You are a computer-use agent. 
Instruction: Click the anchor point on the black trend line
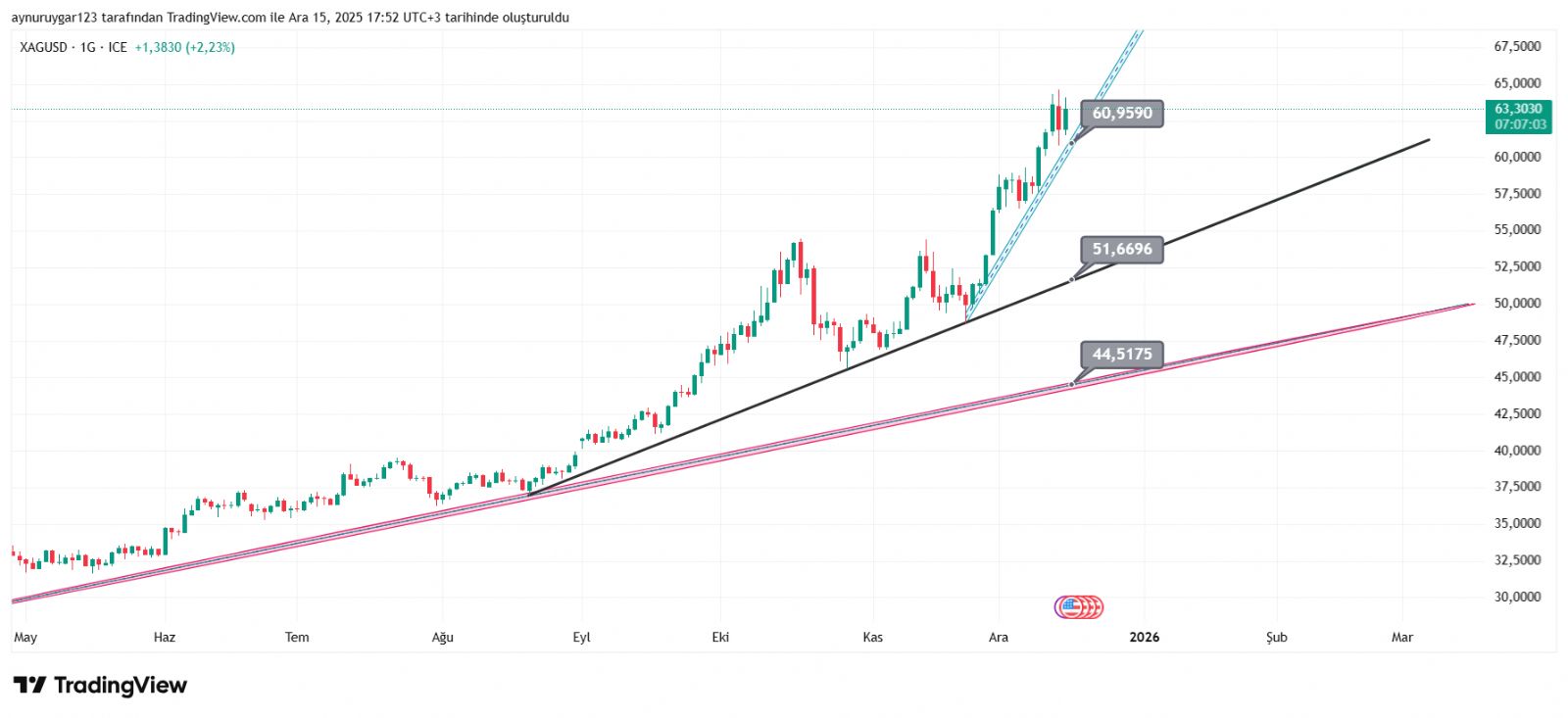click(x=1071, y=280)
